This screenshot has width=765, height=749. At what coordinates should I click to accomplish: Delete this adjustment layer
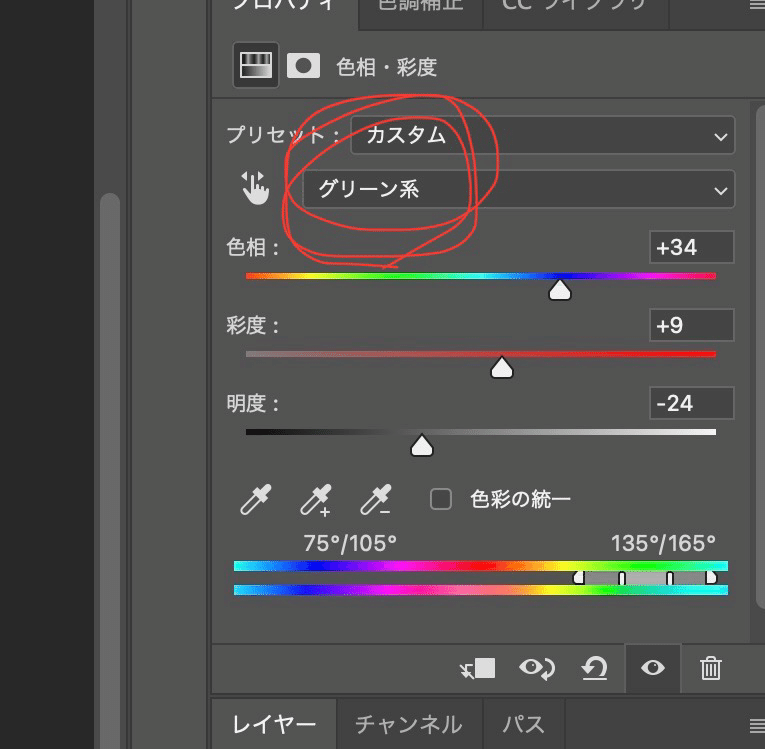[710, 668]
